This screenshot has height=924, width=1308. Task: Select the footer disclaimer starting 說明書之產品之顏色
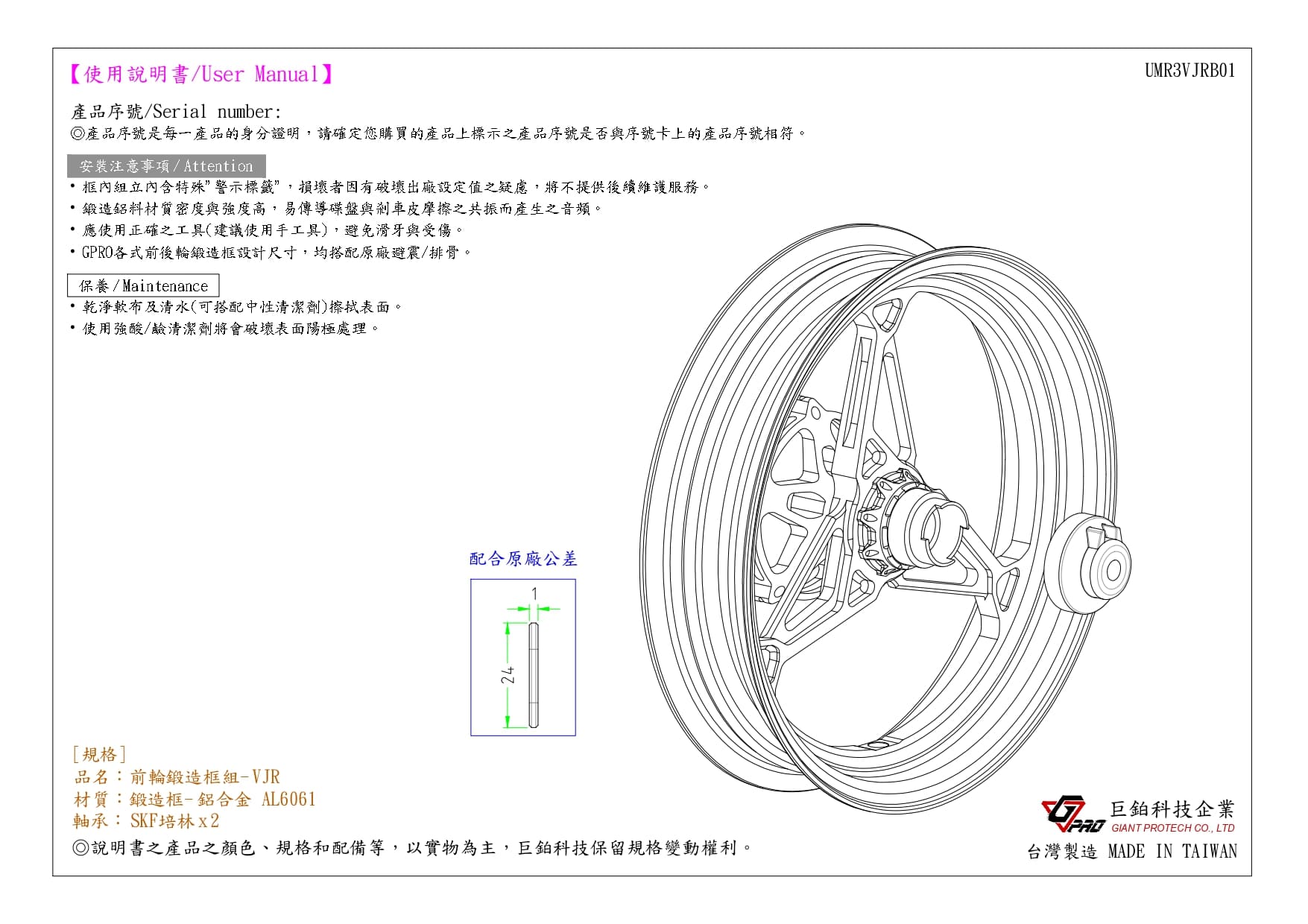click(x=413, y=848)
